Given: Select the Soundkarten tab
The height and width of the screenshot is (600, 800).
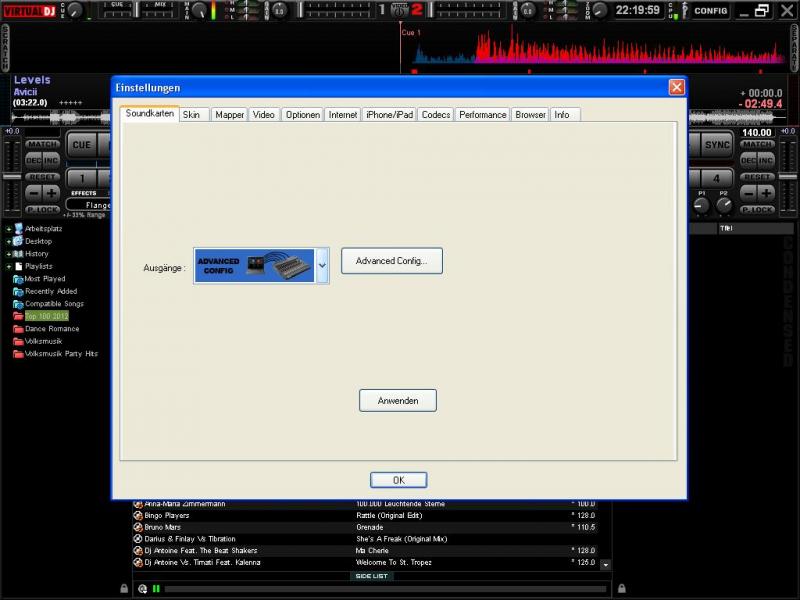Looking at the screenshot, I should pyautogui.click(x=149, y=113).
